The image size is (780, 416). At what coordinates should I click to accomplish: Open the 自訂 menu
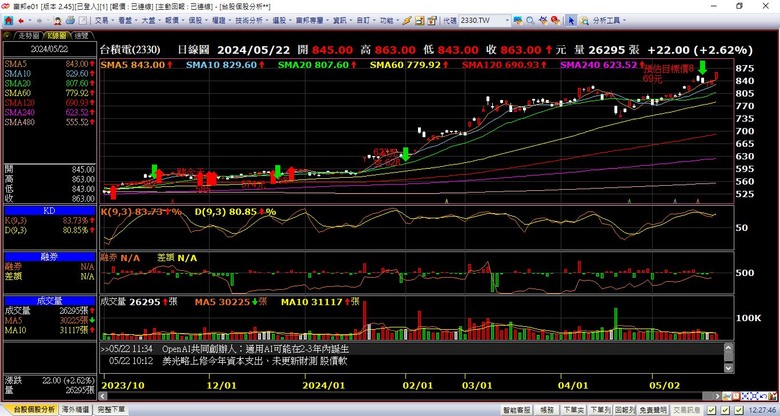[x=366, y=21]
